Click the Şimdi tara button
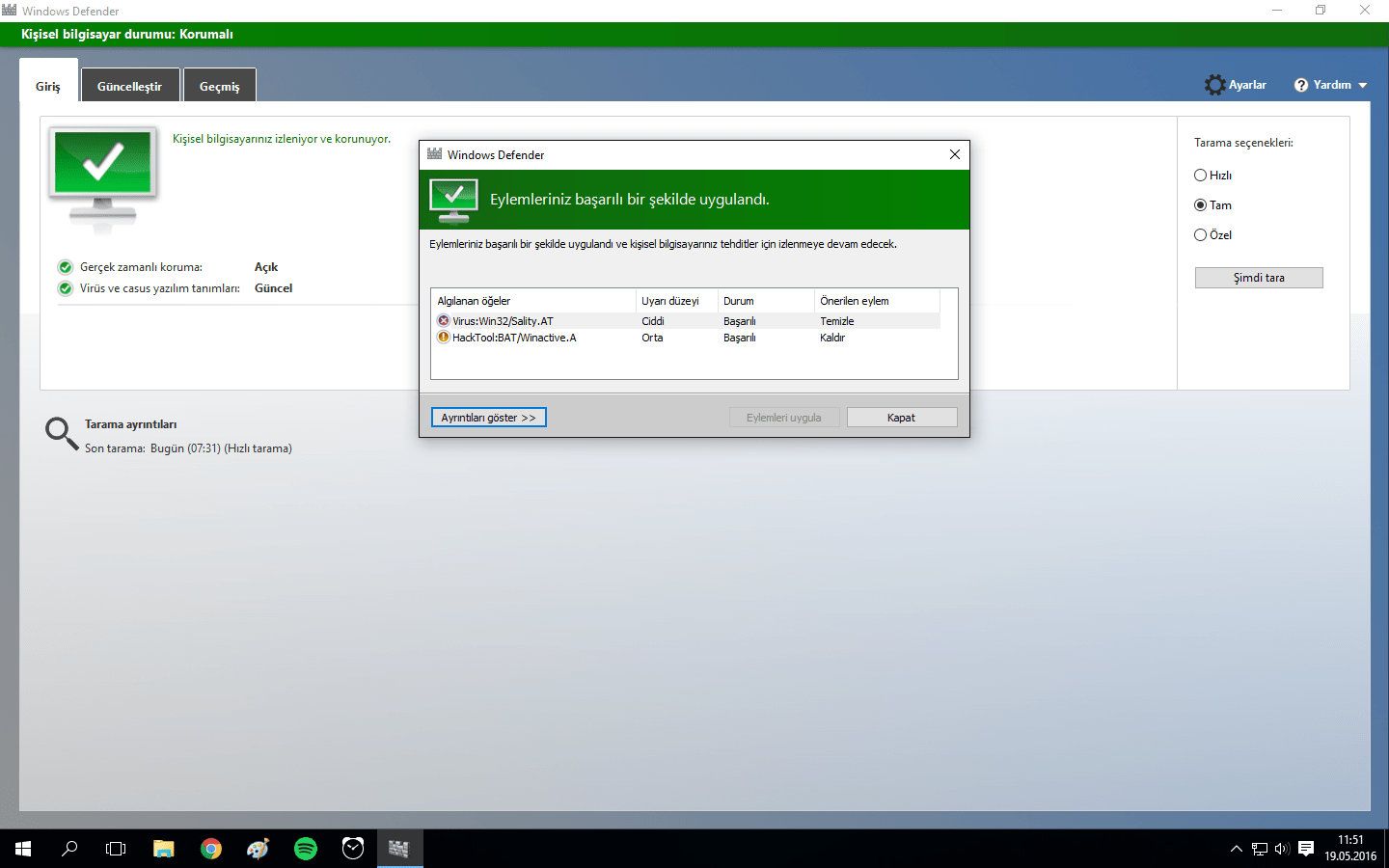The height and width of the screenshot is (868, 1389). click(1259, 278)
